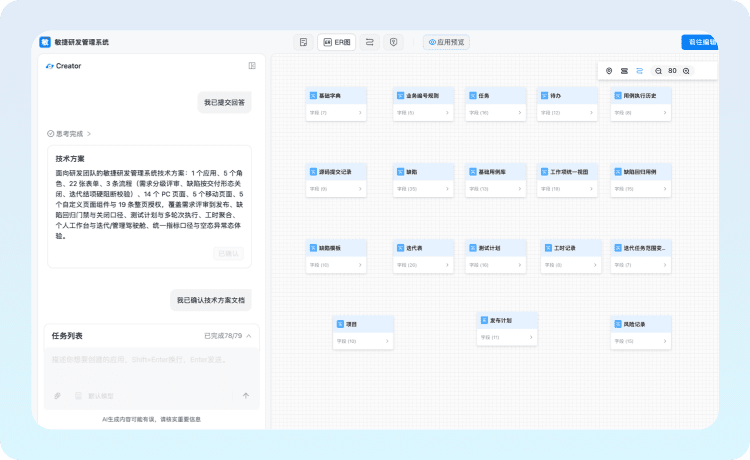
Task: Zoom out the ER canvas
Action: 658,71
